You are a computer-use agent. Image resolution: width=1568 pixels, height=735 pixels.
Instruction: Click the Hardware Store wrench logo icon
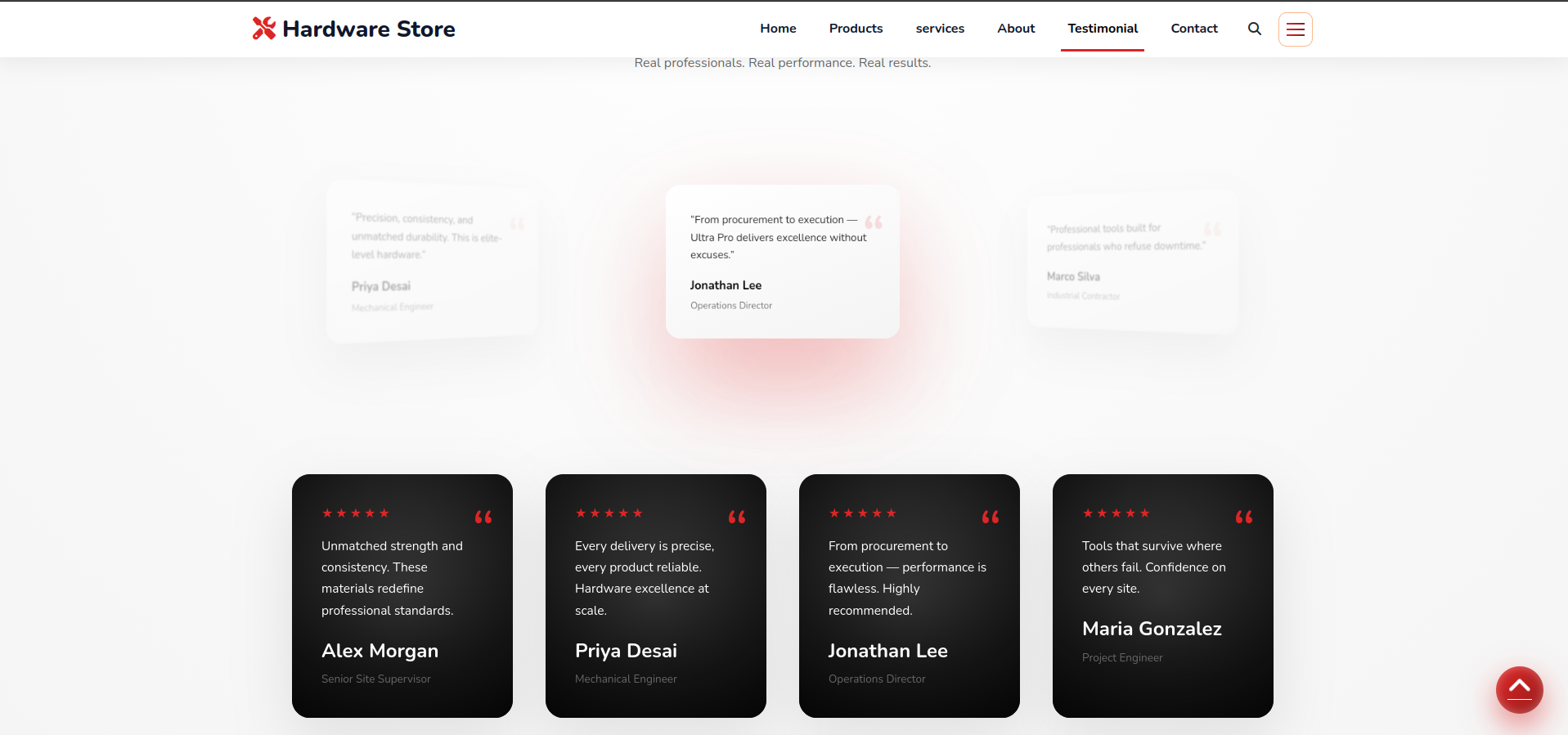(263, 29)
